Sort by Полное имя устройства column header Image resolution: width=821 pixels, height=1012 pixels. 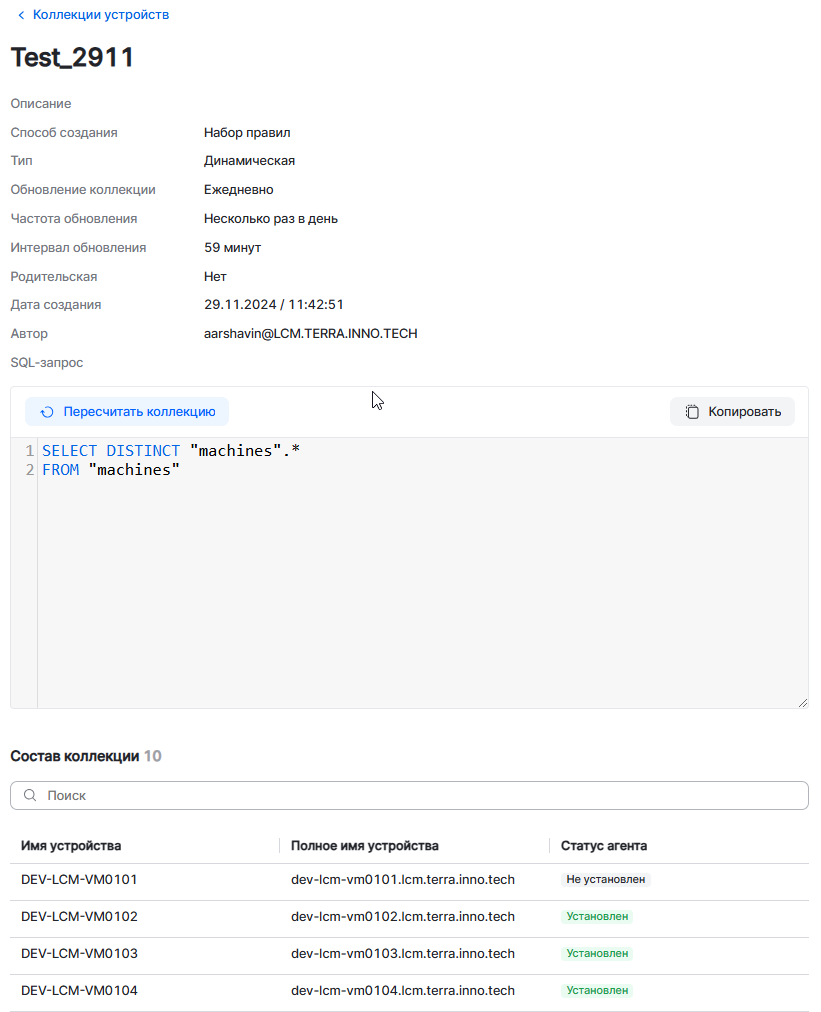coord(364,846)
